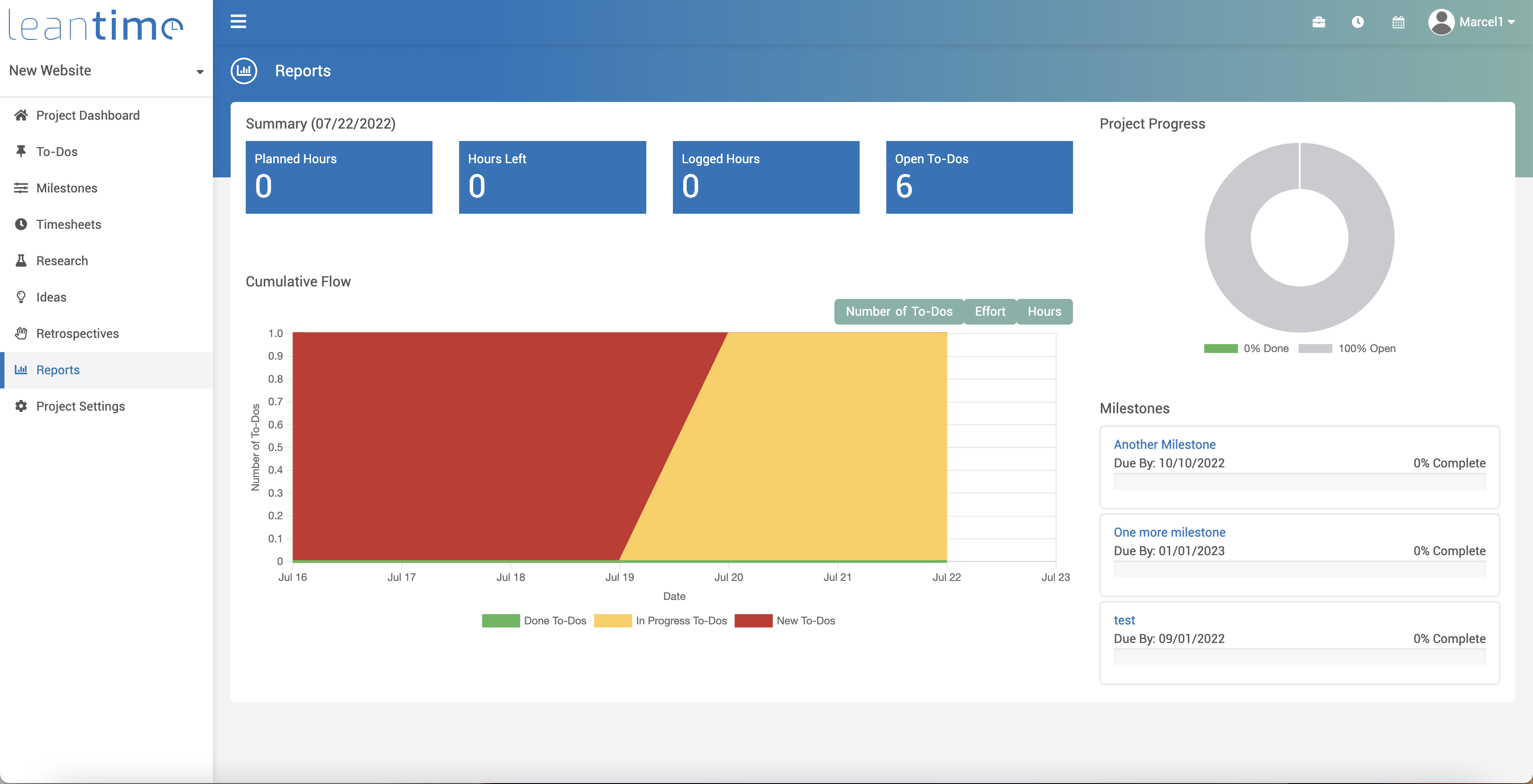Click the Open To-Dos summary tile
Viewport: 1533px width, 784px height.
(x=979, y=177)
